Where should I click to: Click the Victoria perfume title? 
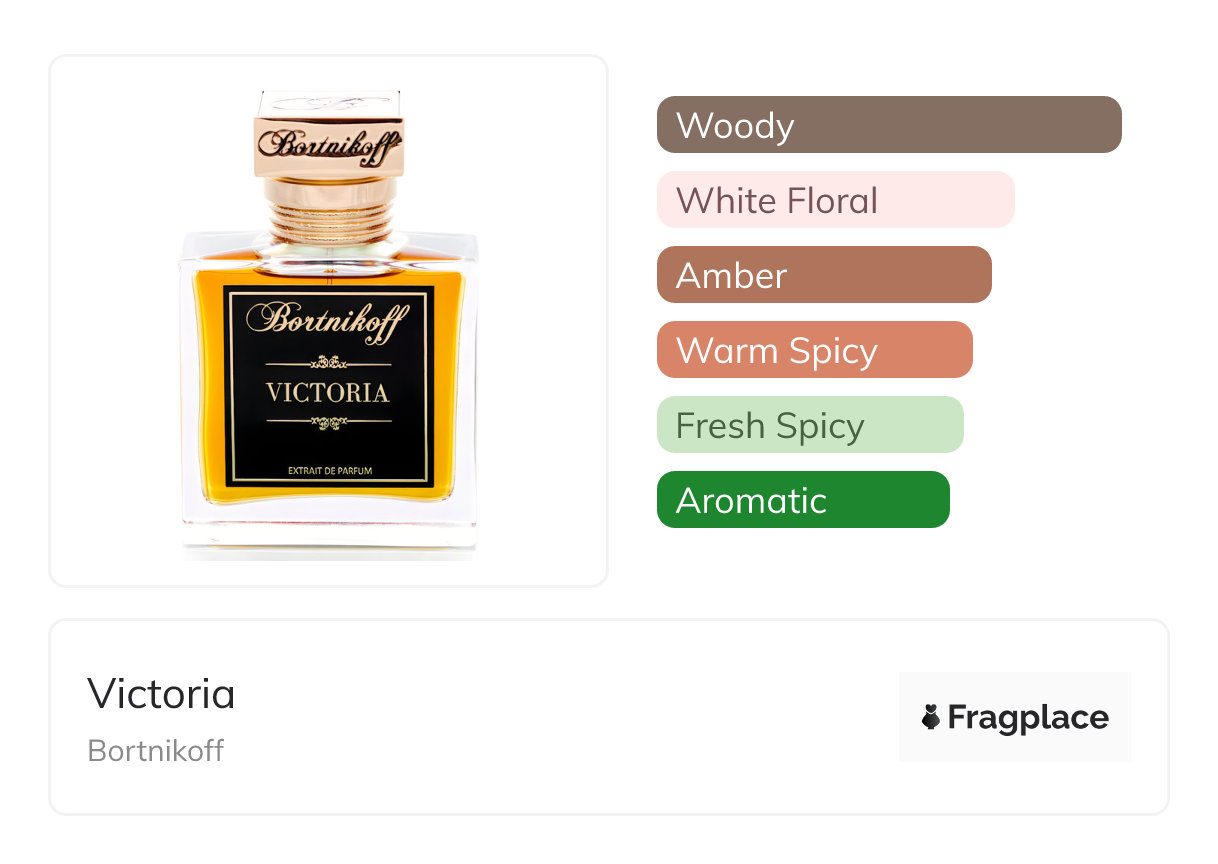(161, 693)
